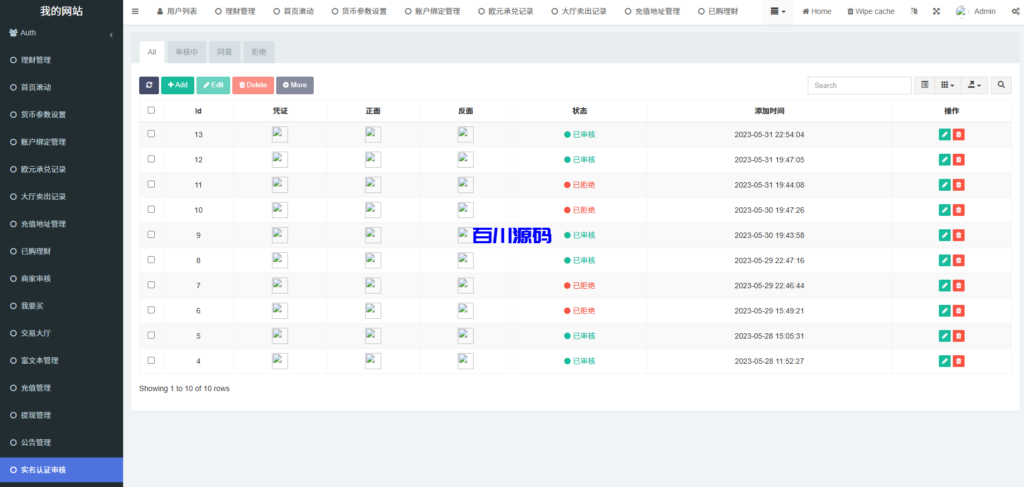
Task: Click the red Delete toolbar button
Action: (x=253, y=85)
